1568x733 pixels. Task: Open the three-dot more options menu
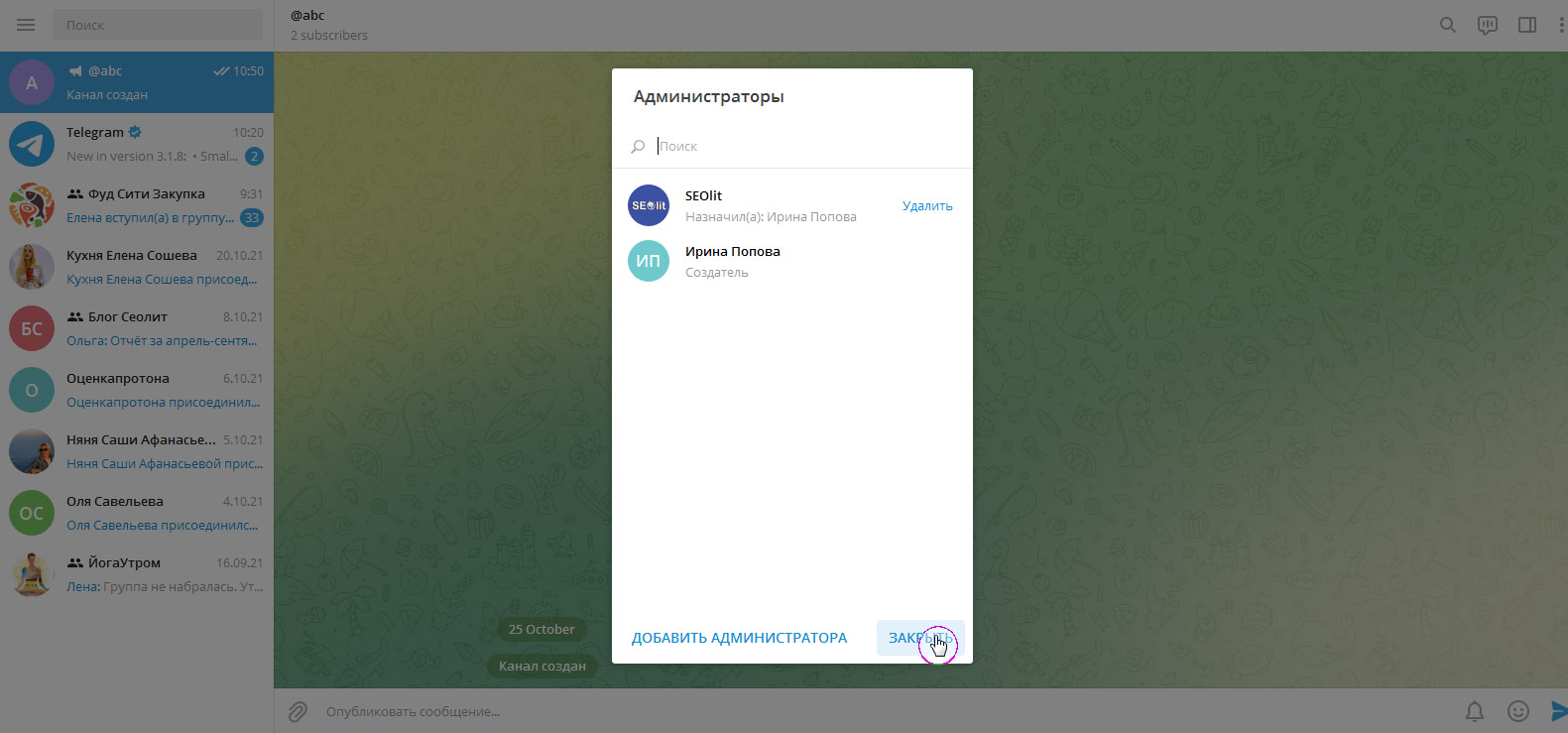point(1561,25)
